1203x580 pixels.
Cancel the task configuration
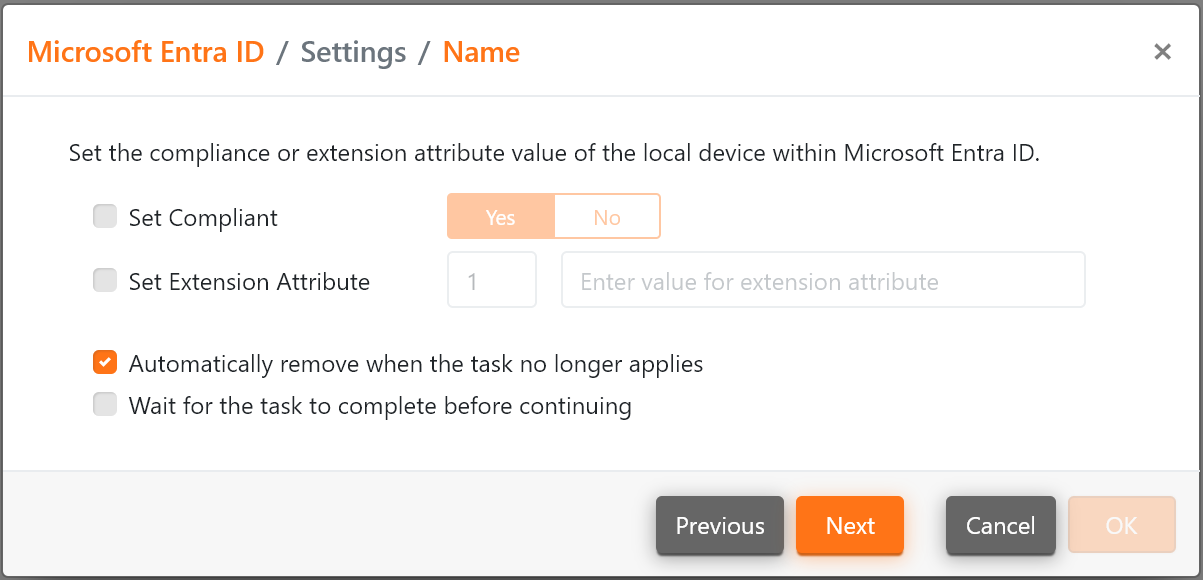click(1000, 525)
